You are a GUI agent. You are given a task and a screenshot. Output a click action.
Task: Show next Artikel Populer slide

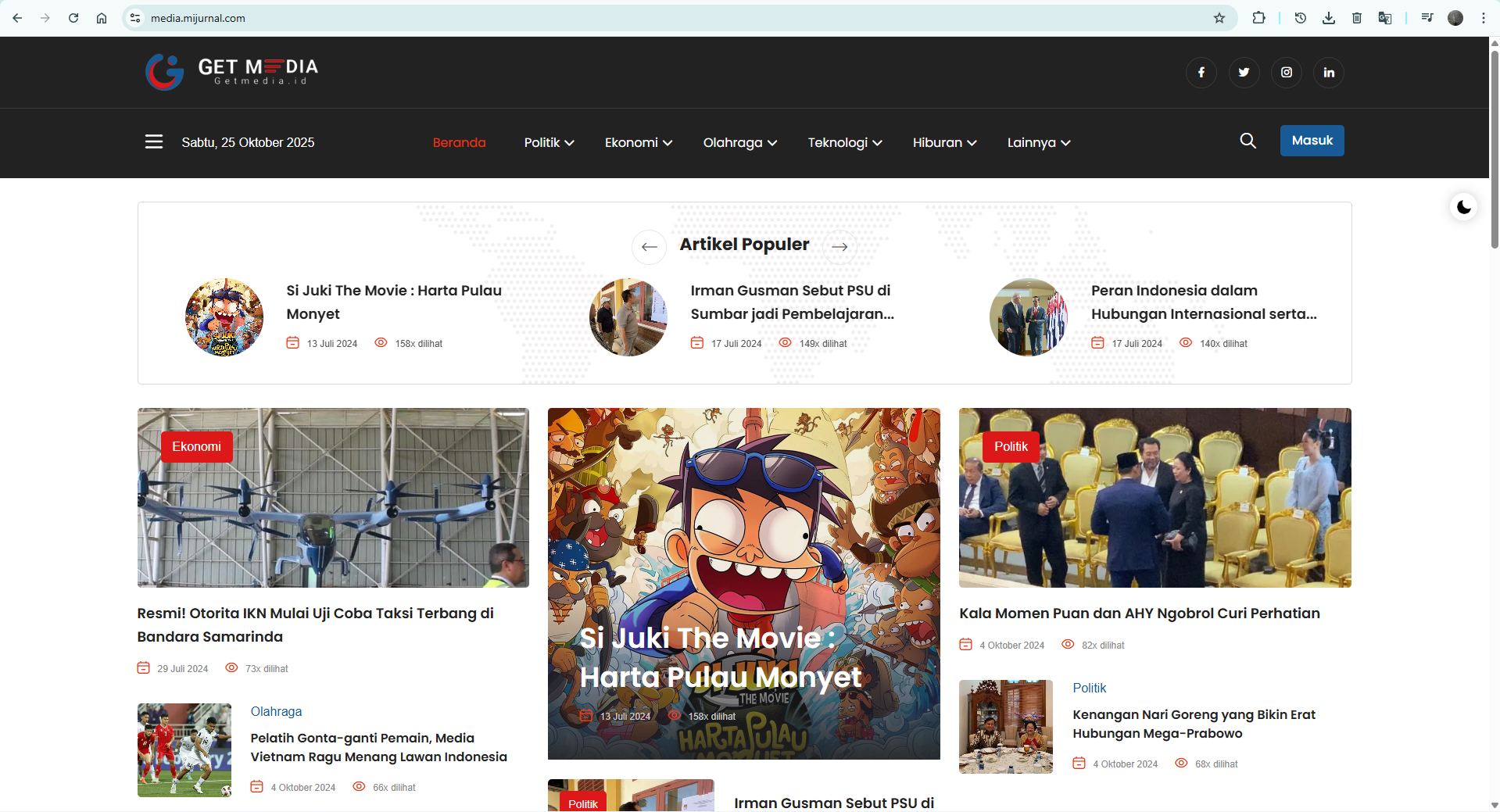[839, 247]
